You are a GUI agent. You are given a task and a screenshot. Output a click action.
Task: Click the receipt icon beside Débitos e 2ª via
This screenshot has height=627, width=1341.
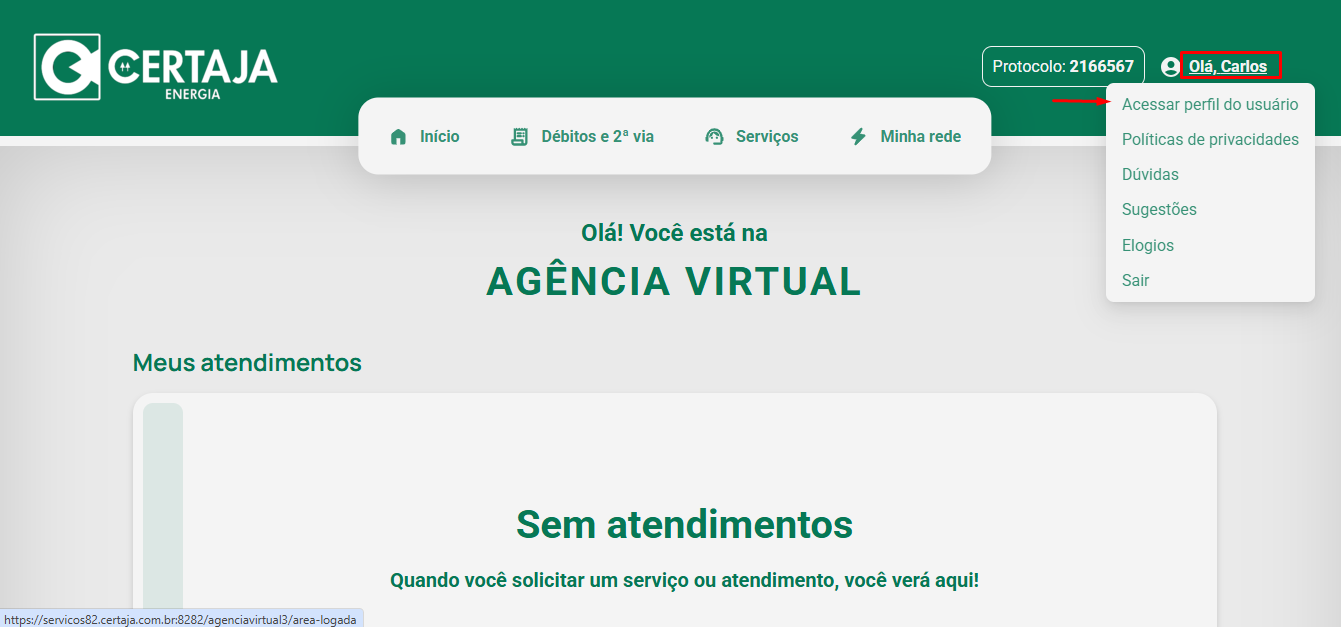tap(519, 137)
